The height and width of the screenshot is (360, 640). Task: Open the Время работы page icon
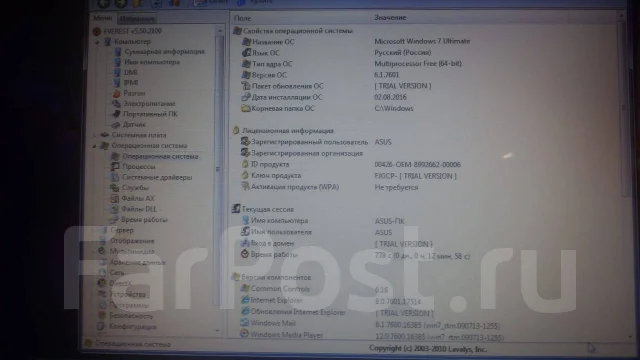coord(114,220)
